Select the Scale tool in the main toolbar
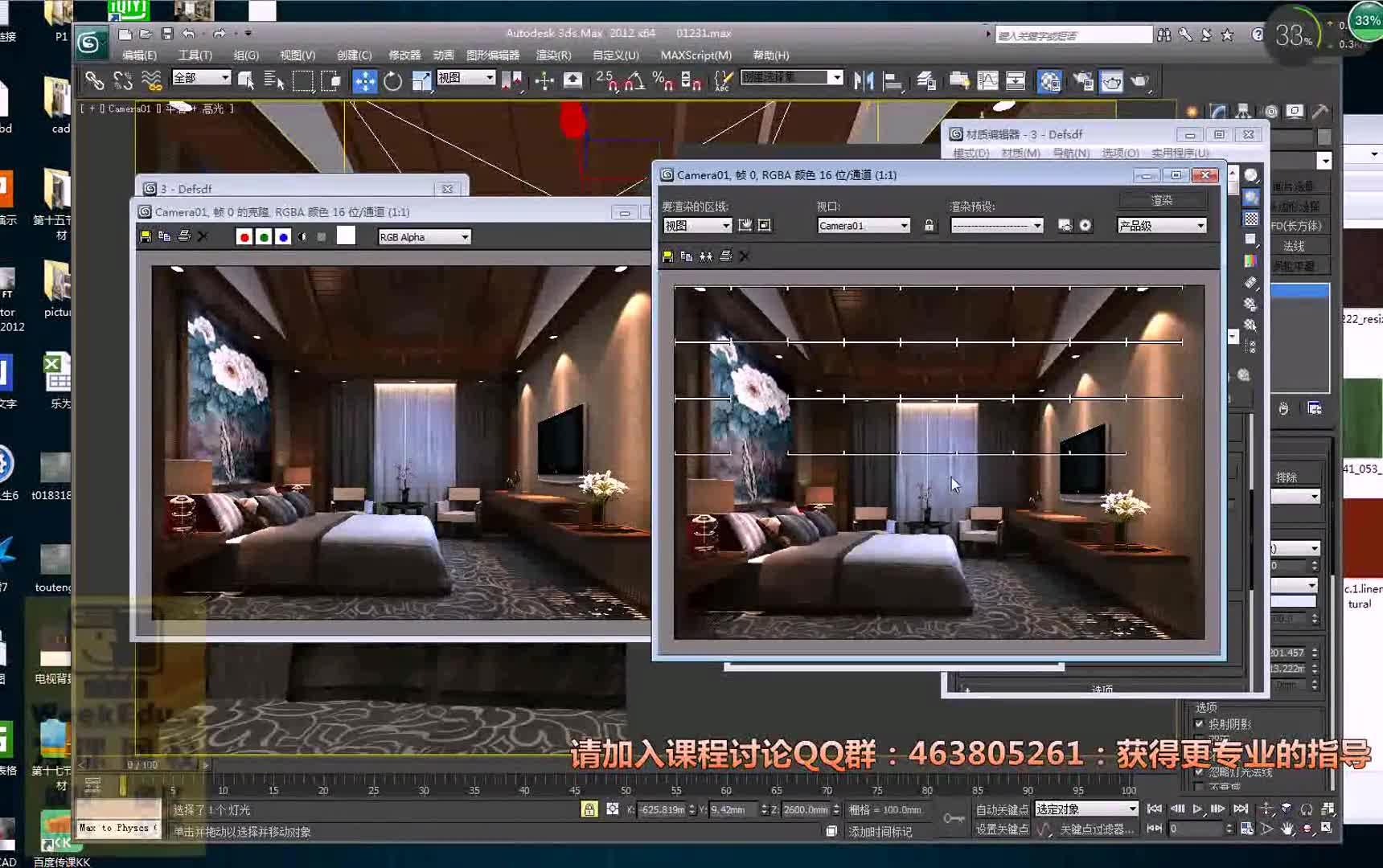The height and width of the screenshot is (868, 1383). [421, 80]
